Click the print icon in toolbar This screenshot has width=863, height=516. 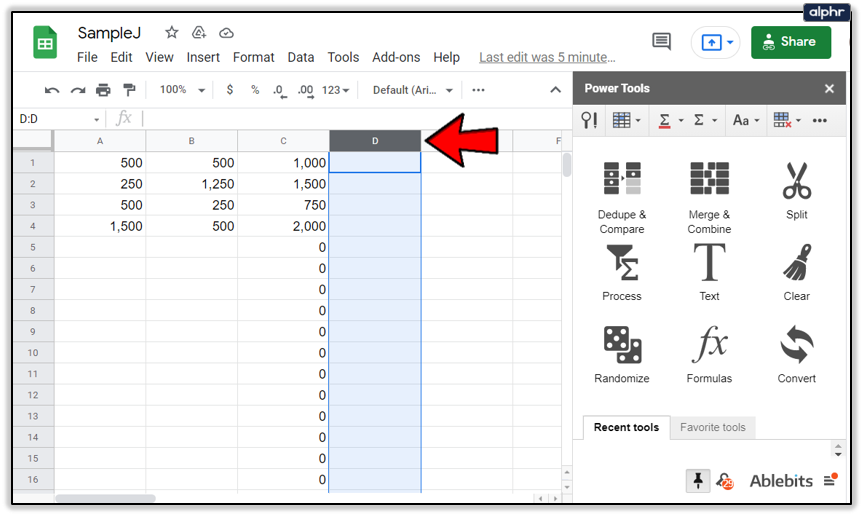(103, 90)
